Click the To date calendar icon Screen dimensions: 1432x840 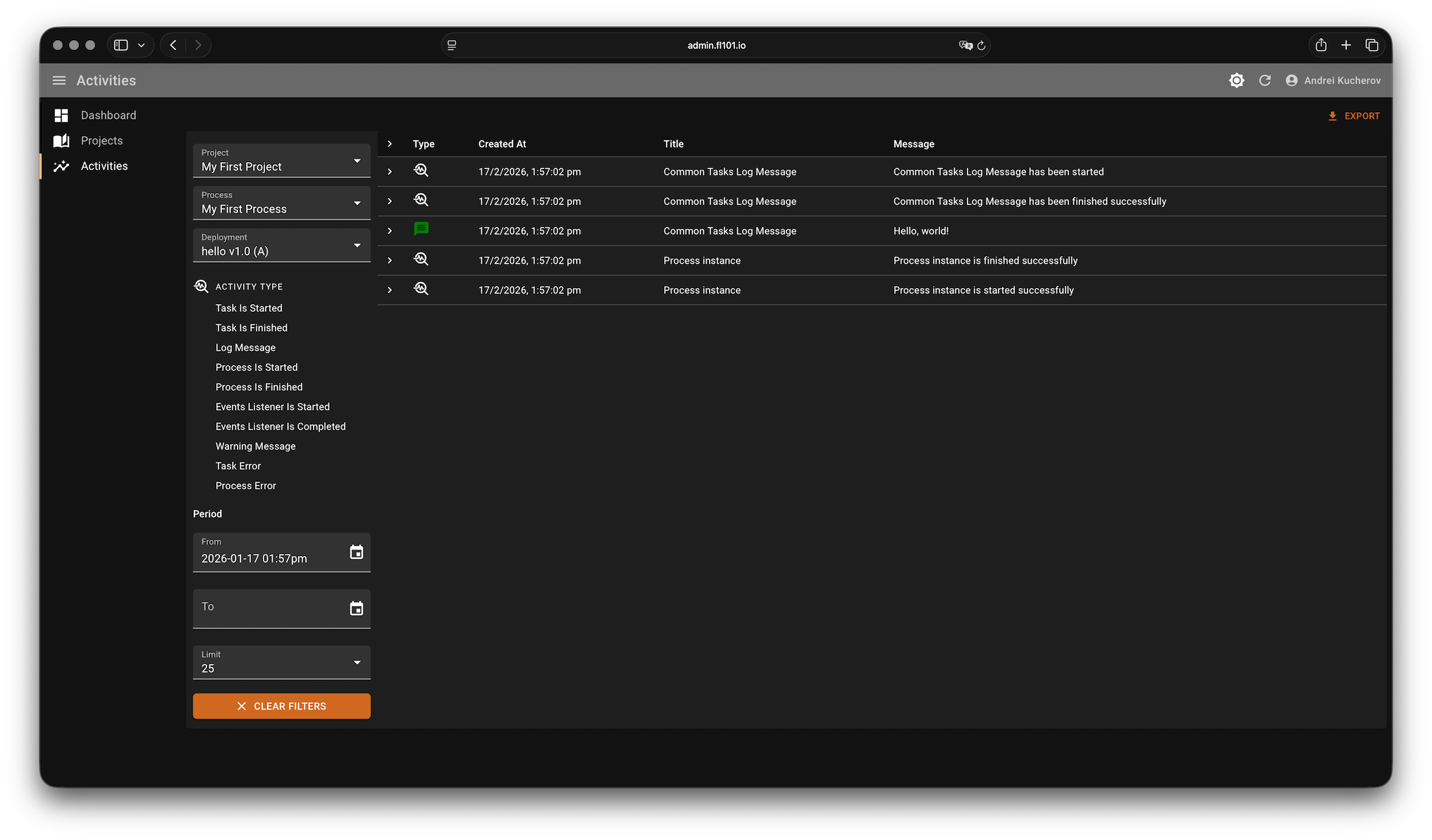[x=357, y=608]
